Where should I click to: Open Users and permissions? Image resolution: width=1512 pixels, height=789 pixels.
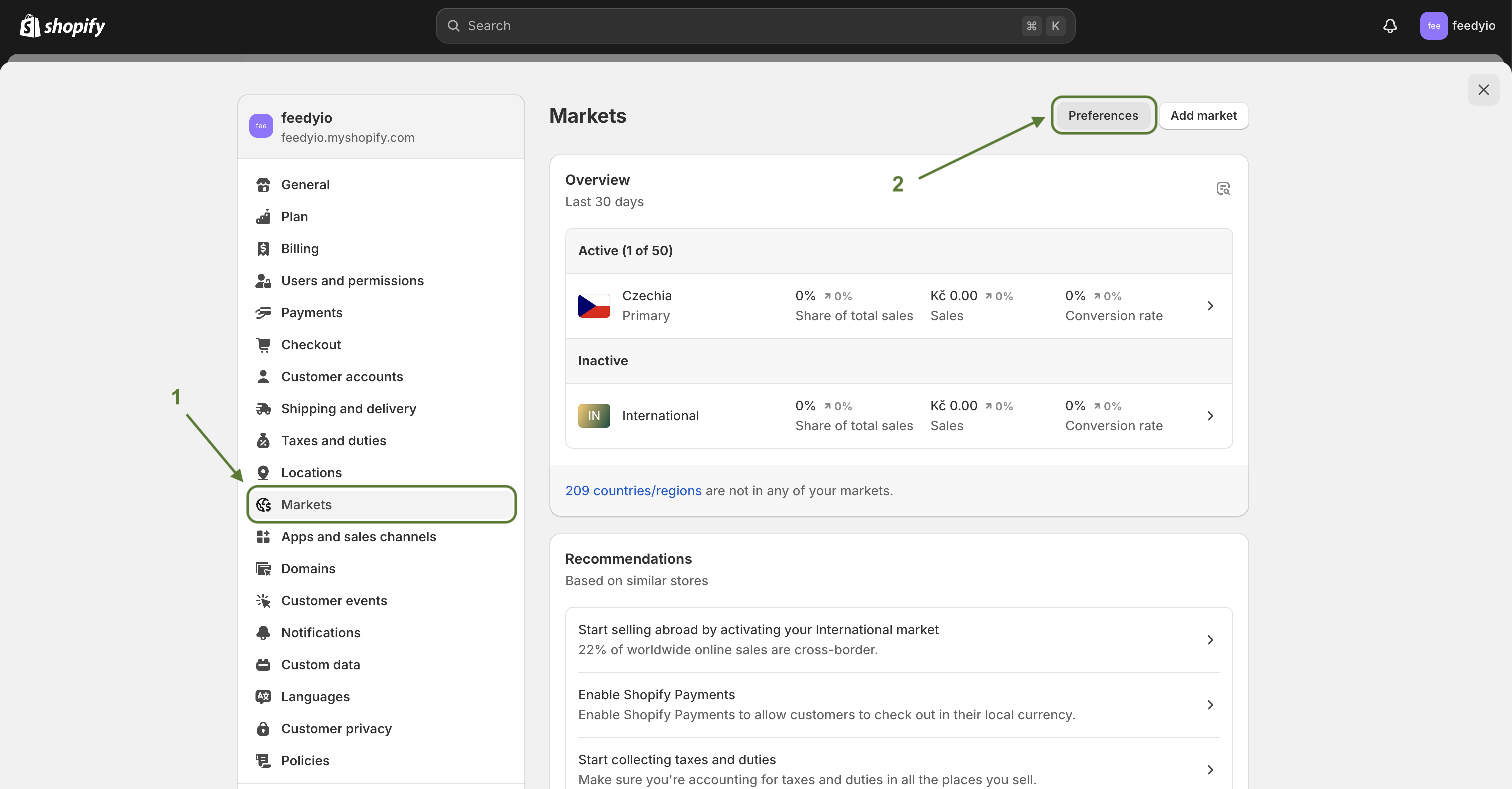pos(381,280)
